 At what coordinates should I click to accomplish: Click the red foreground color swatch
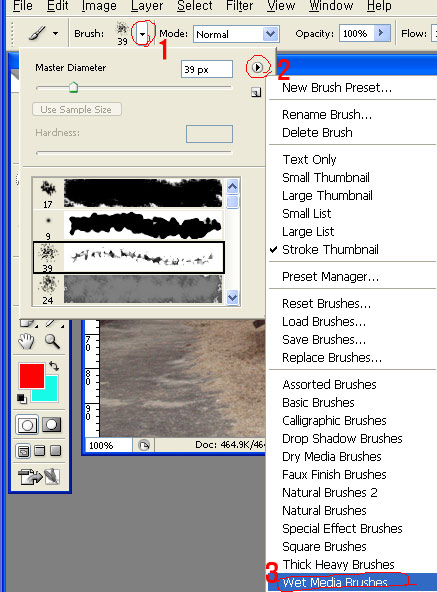click(x=32, y=376)
